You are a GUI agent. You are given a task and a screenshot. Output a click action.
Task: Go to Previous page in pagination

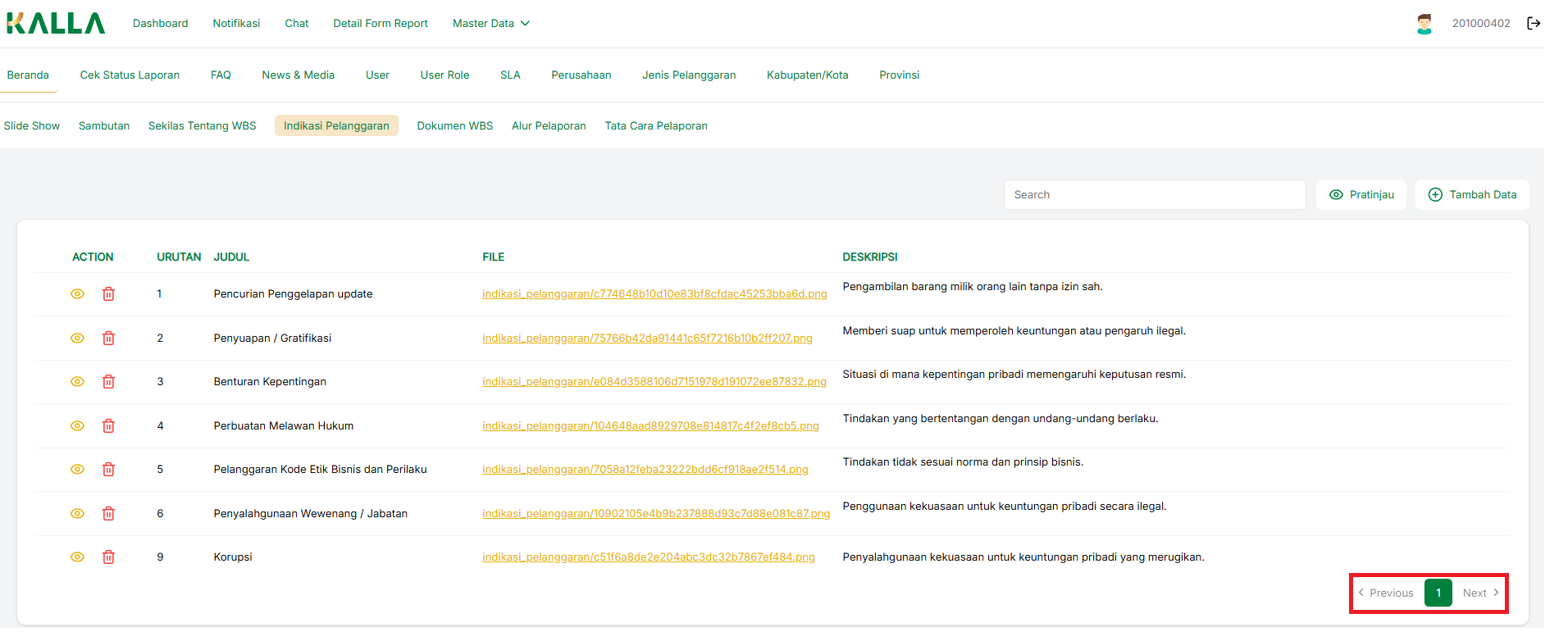tap(1386, 593)
